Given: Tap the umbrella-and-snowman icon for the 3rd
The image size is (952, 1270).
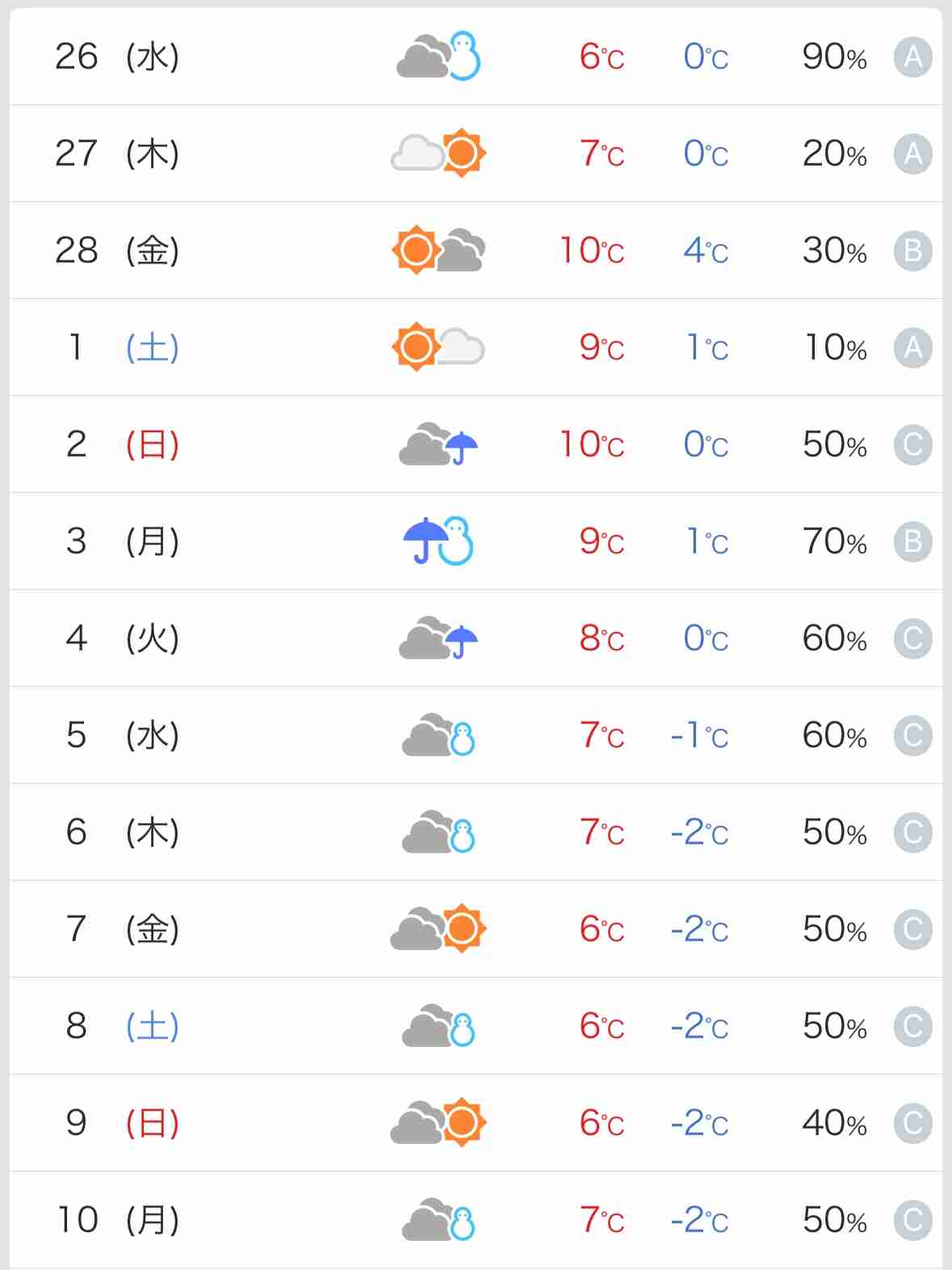Looking at the screenshot, I should 438,540.
